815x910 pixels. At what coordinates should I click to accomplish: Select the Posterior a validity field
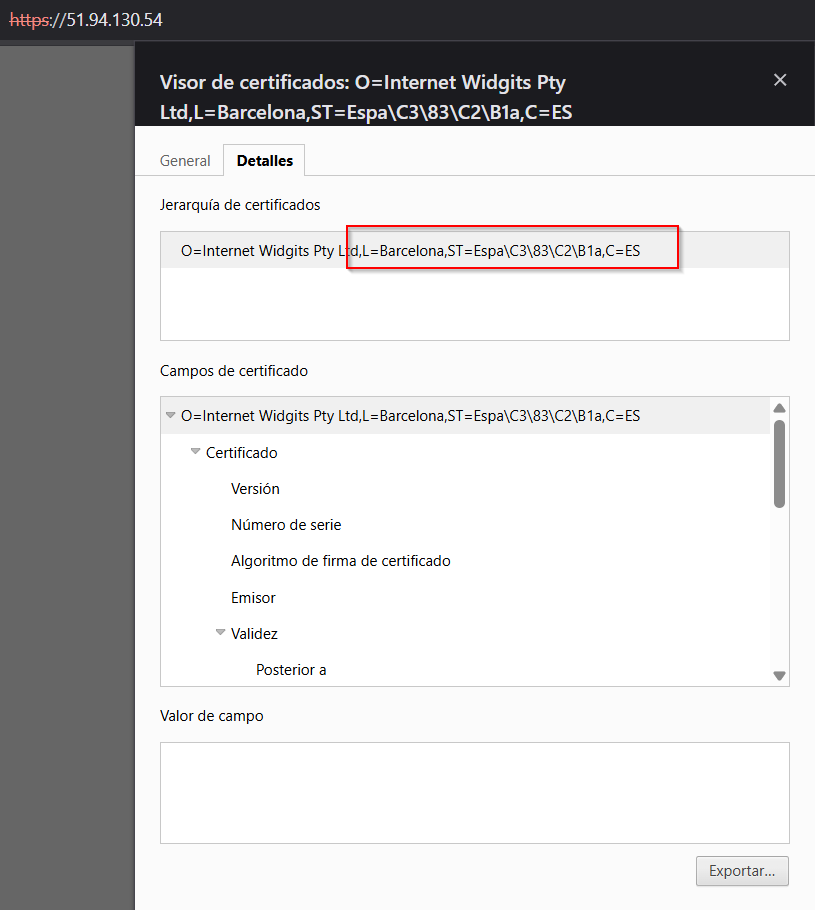coord(291,669)
